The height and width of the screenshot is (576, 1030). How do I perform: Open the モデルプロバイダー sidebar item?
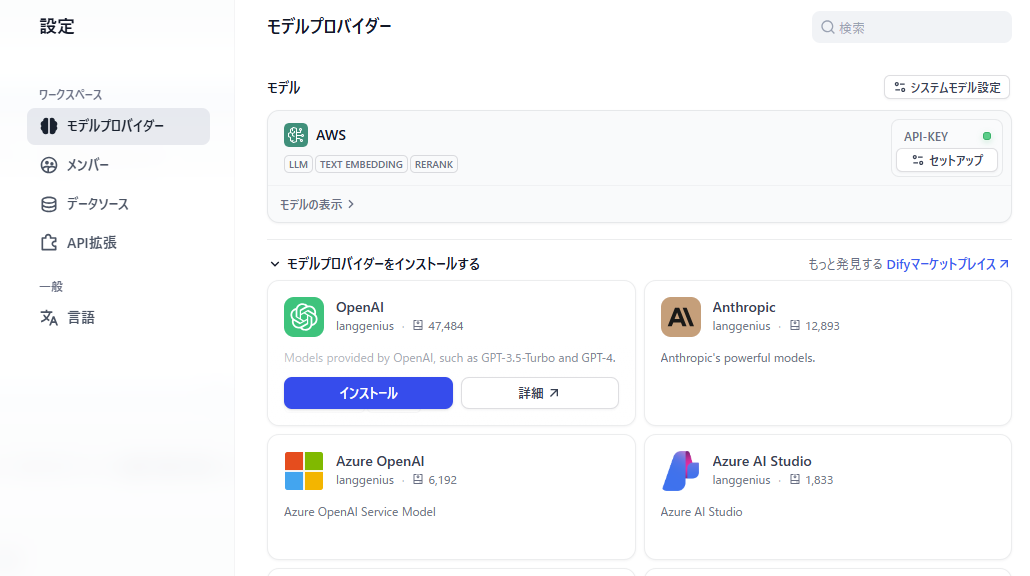coord(118,126)
